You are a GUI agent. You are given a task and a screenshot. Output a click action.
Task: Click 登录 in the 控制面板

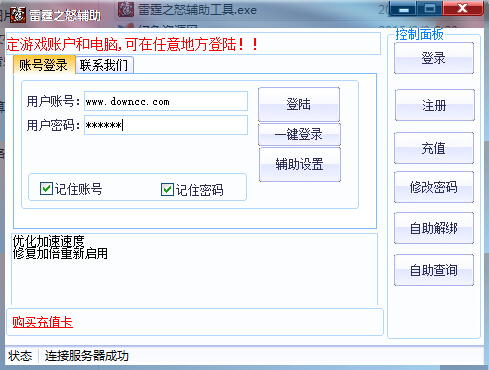tap(434, 58)
